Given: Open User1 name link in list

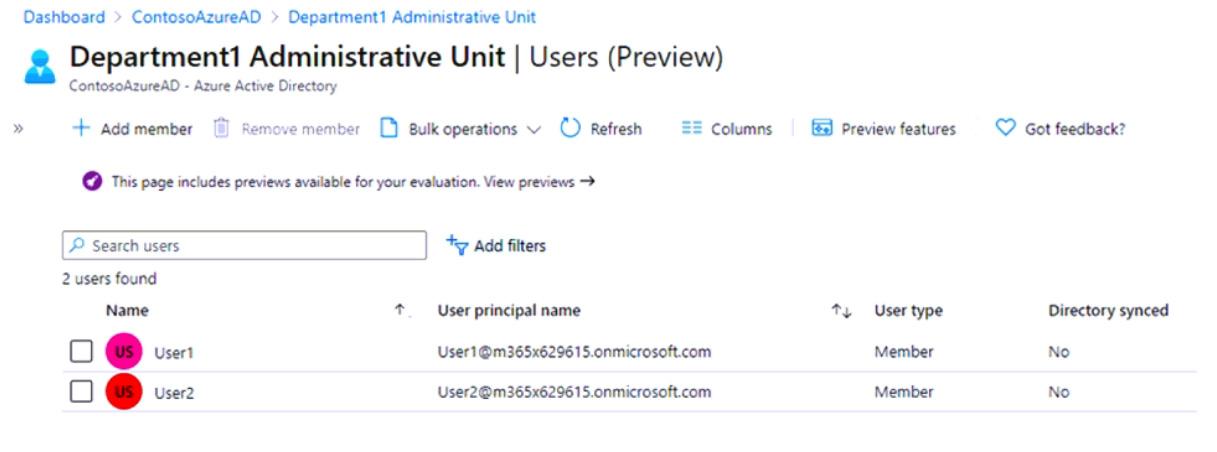Looking at the screenshot, I should [x=174, y=353].
